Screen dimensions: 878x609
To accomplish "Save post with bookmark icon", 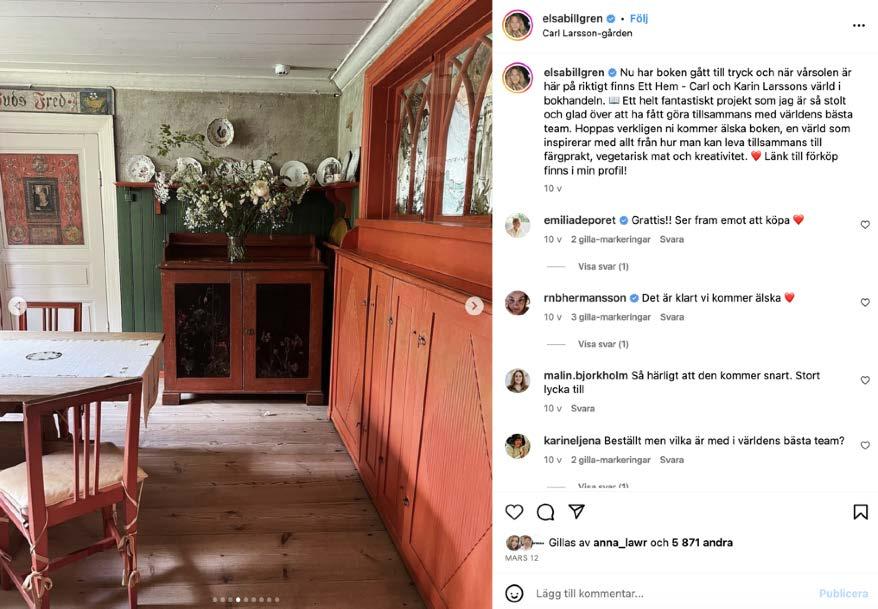I will tap(861, 512).
